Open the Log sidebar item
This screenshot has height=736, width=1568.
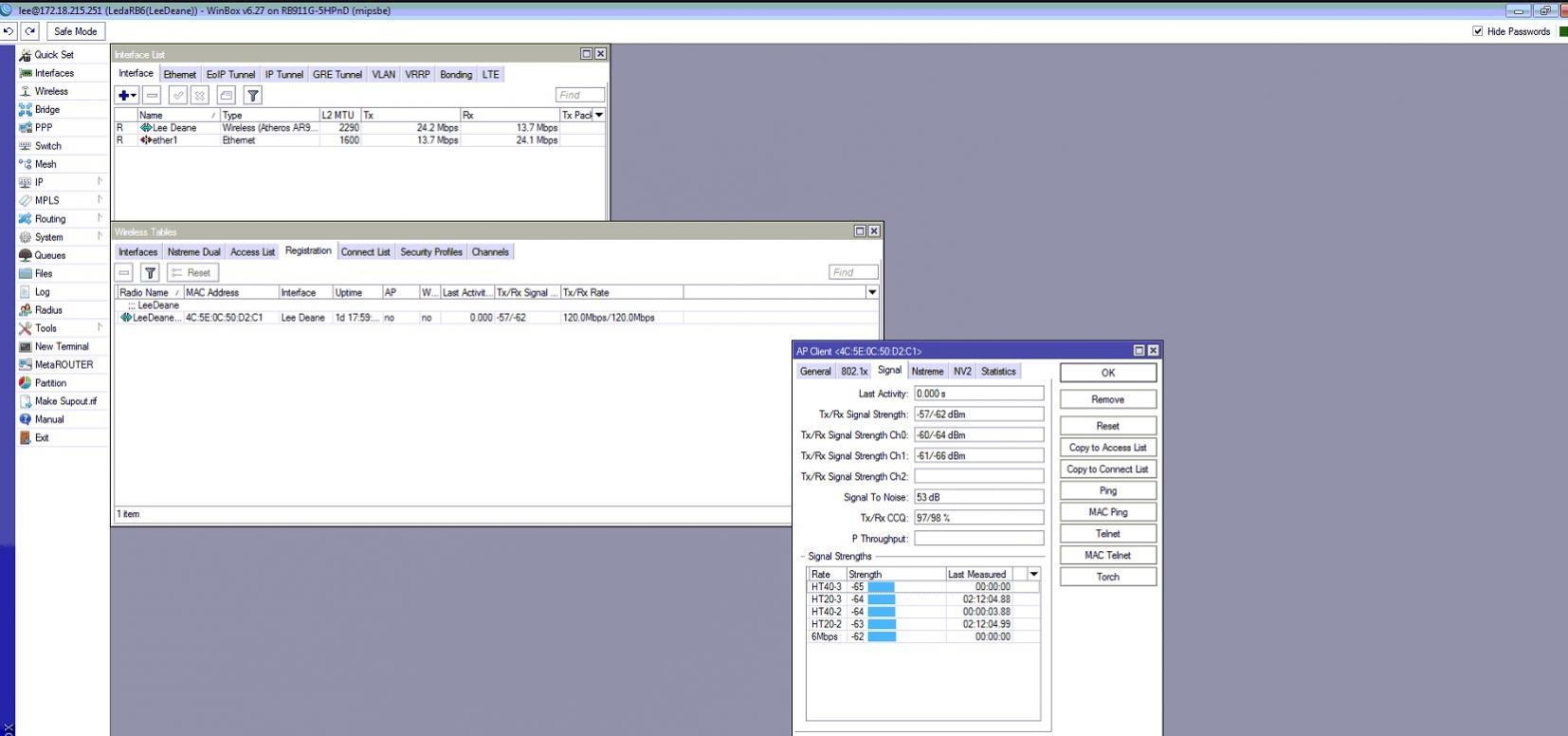(x=42, y=292)
